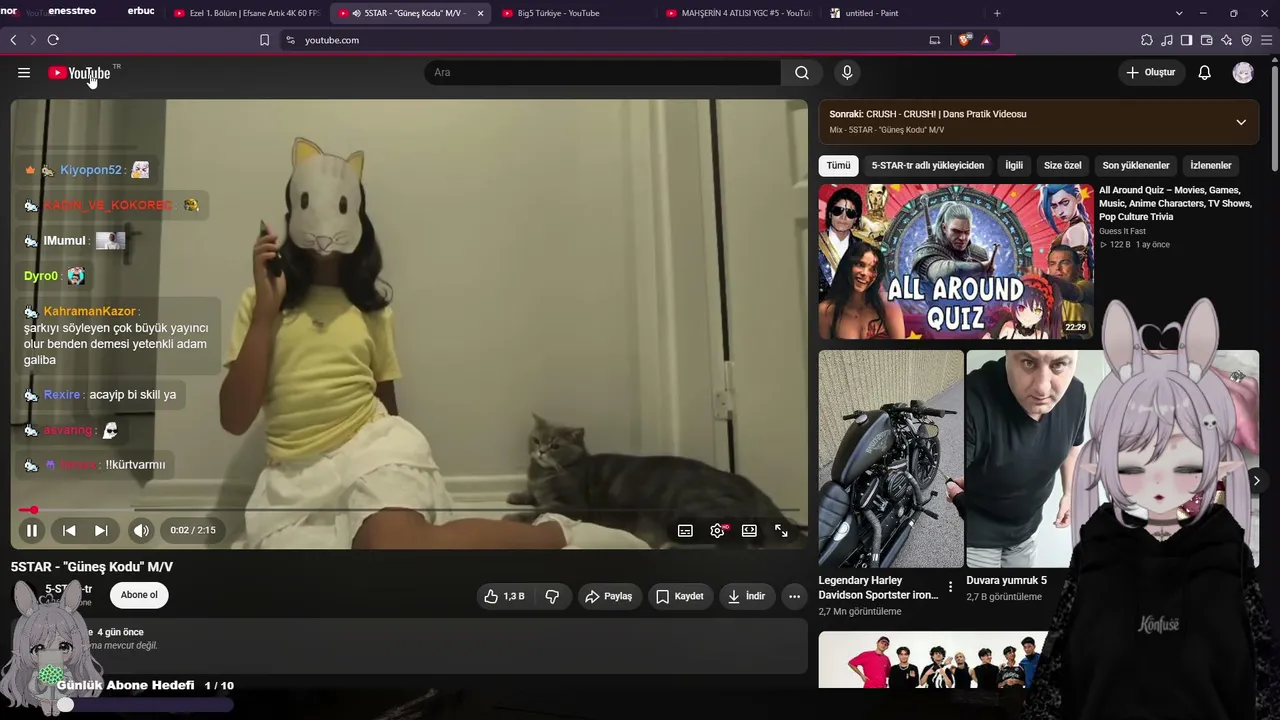Select the 5-STAR-tr adlı yükleyiciden chip
The height and width of the screenshot is (720, 1280).
928,166
